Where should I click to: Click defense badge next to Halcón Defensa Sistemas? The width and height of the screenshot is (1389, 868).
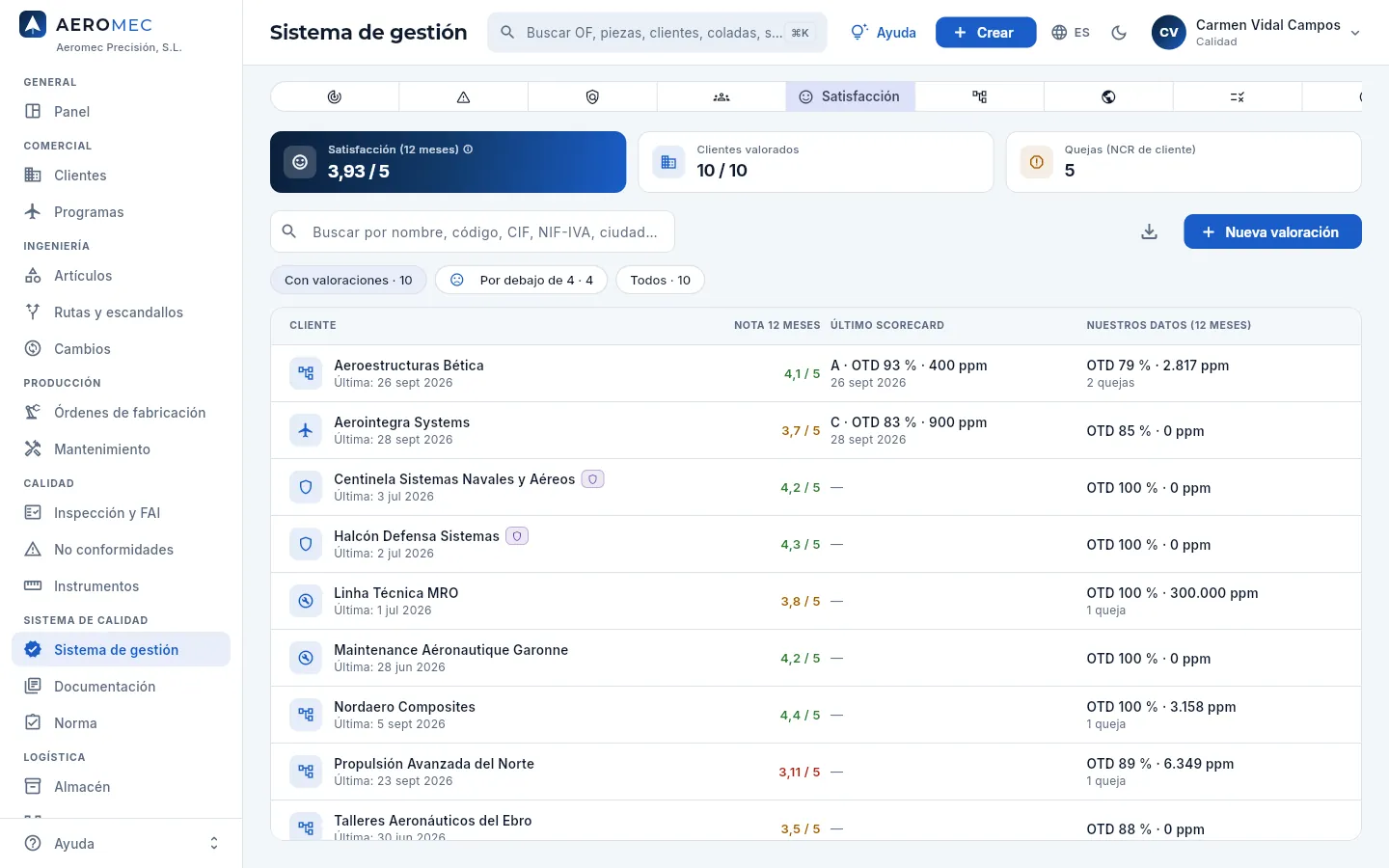(517, 536)
